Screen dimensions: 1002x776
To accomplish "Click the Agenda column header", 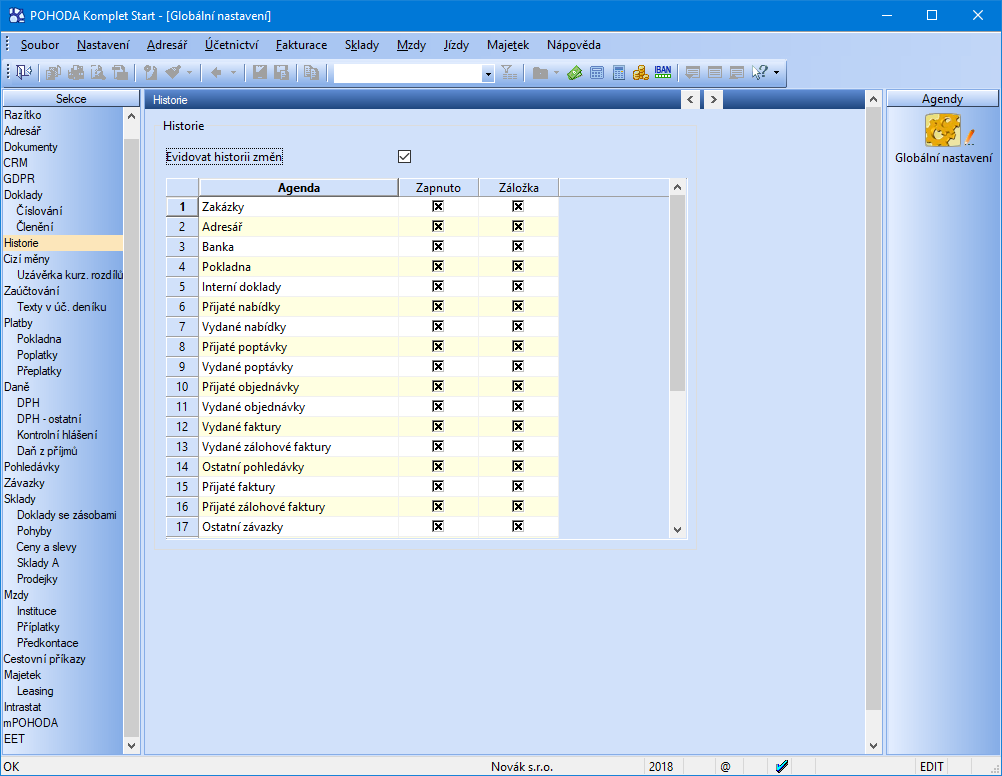I will point(298,187).
